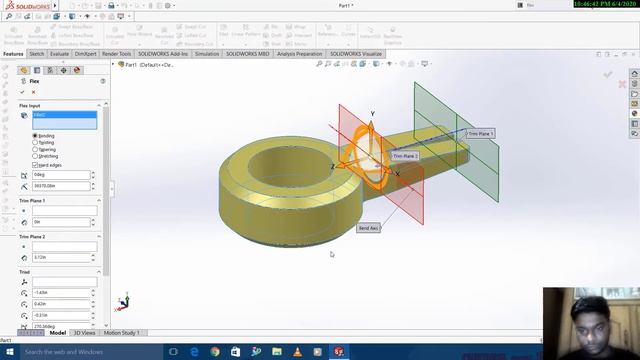Image resolution: width=640 pixels, height=360 pixels.
Task: Expand the Part1 flyout tree arrow
Action: click(x=113, y=64)
